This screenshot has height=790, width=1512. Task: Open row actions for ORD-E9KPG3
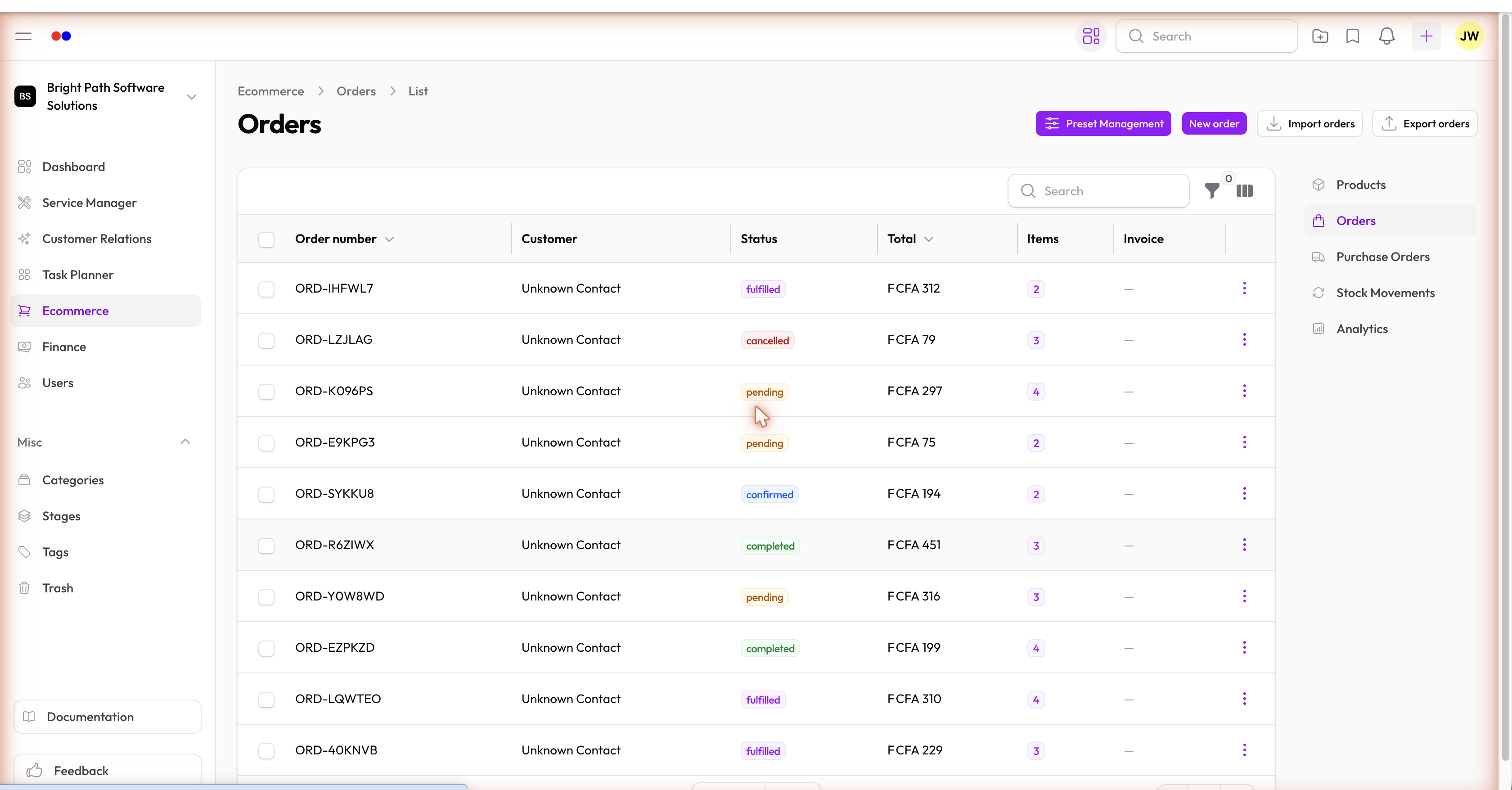pos(1244,442)
